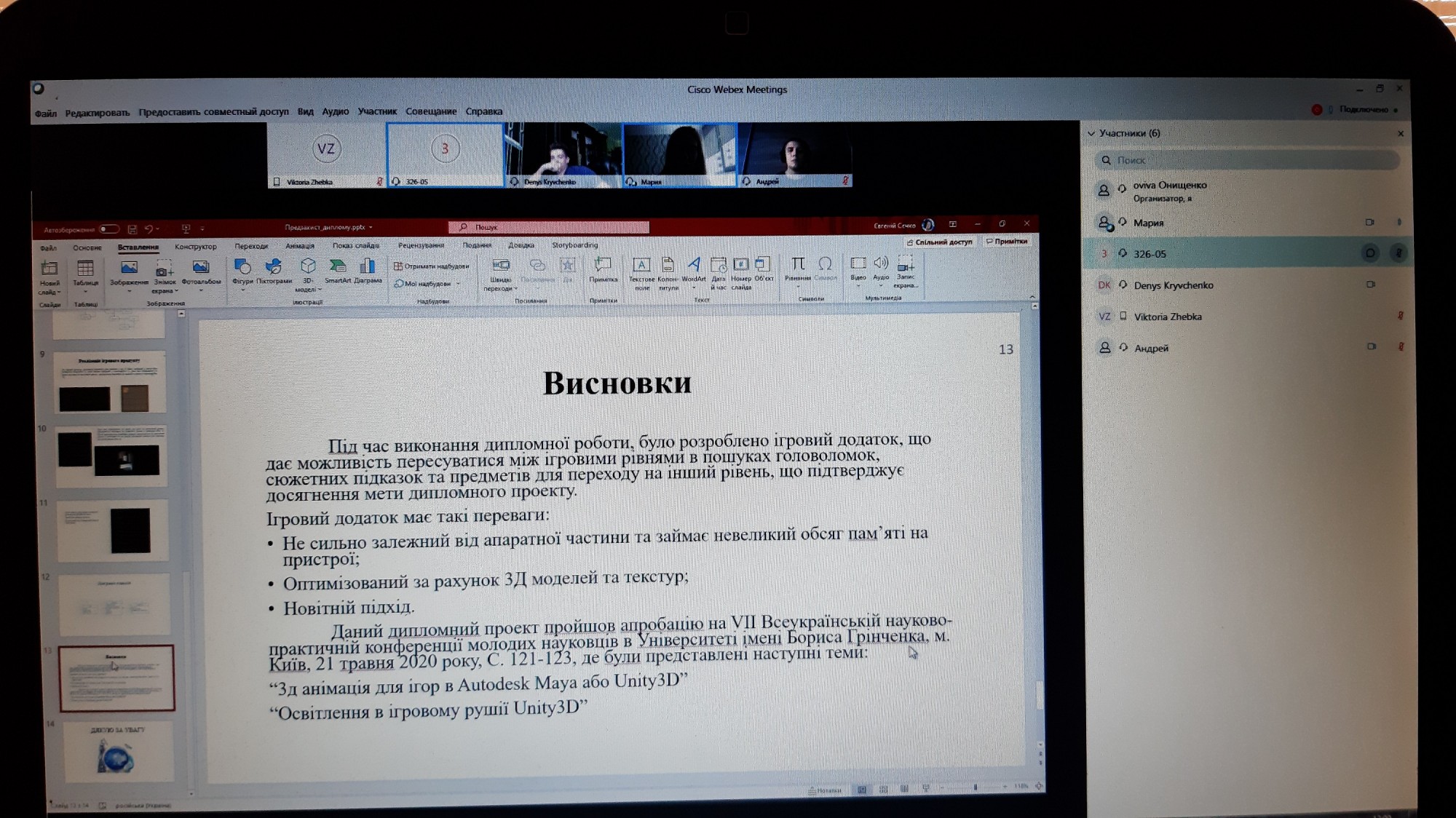Insert a Текстове поле text box
1456x818 pixels.
(x=641, y=274)
